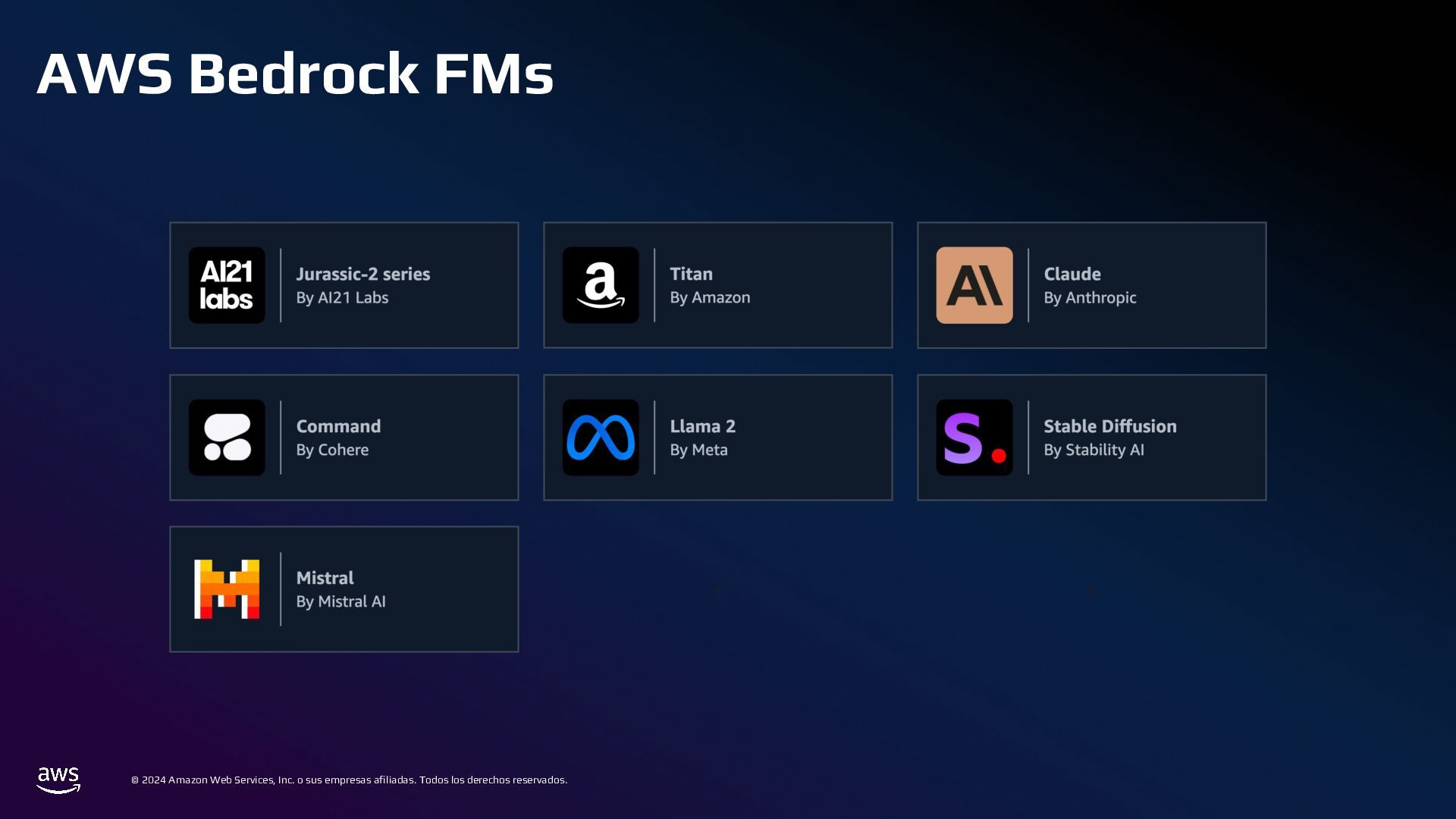The image size is (1456, 819).
Task: Click the Anthropic logo icon
Action: point(974,285)
